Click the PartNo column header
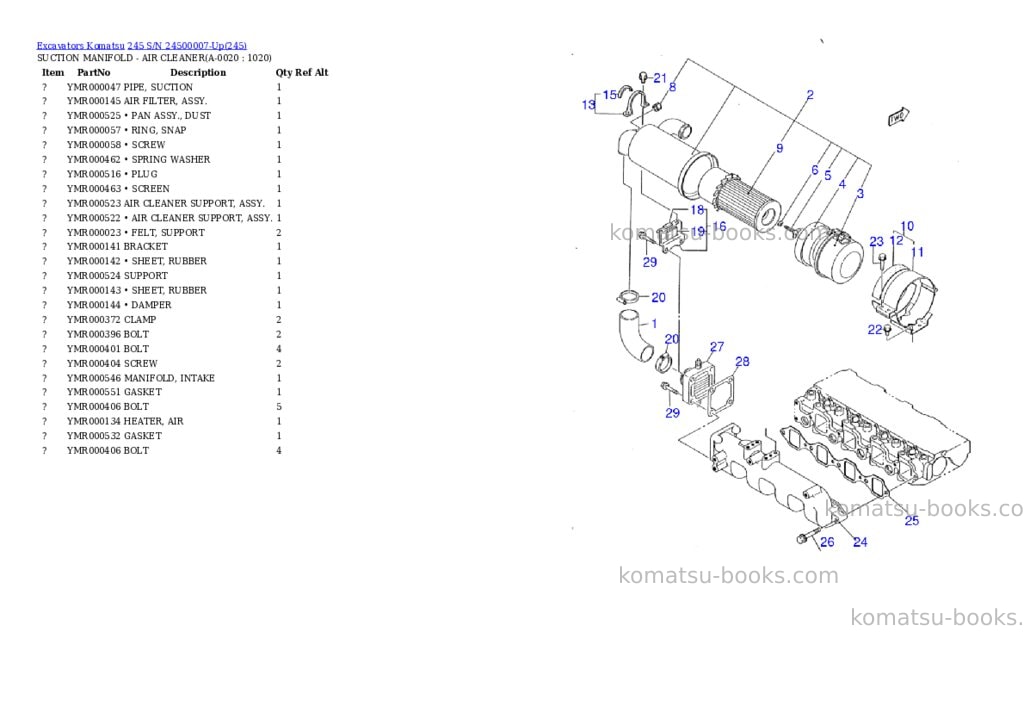 click(94, 72)
